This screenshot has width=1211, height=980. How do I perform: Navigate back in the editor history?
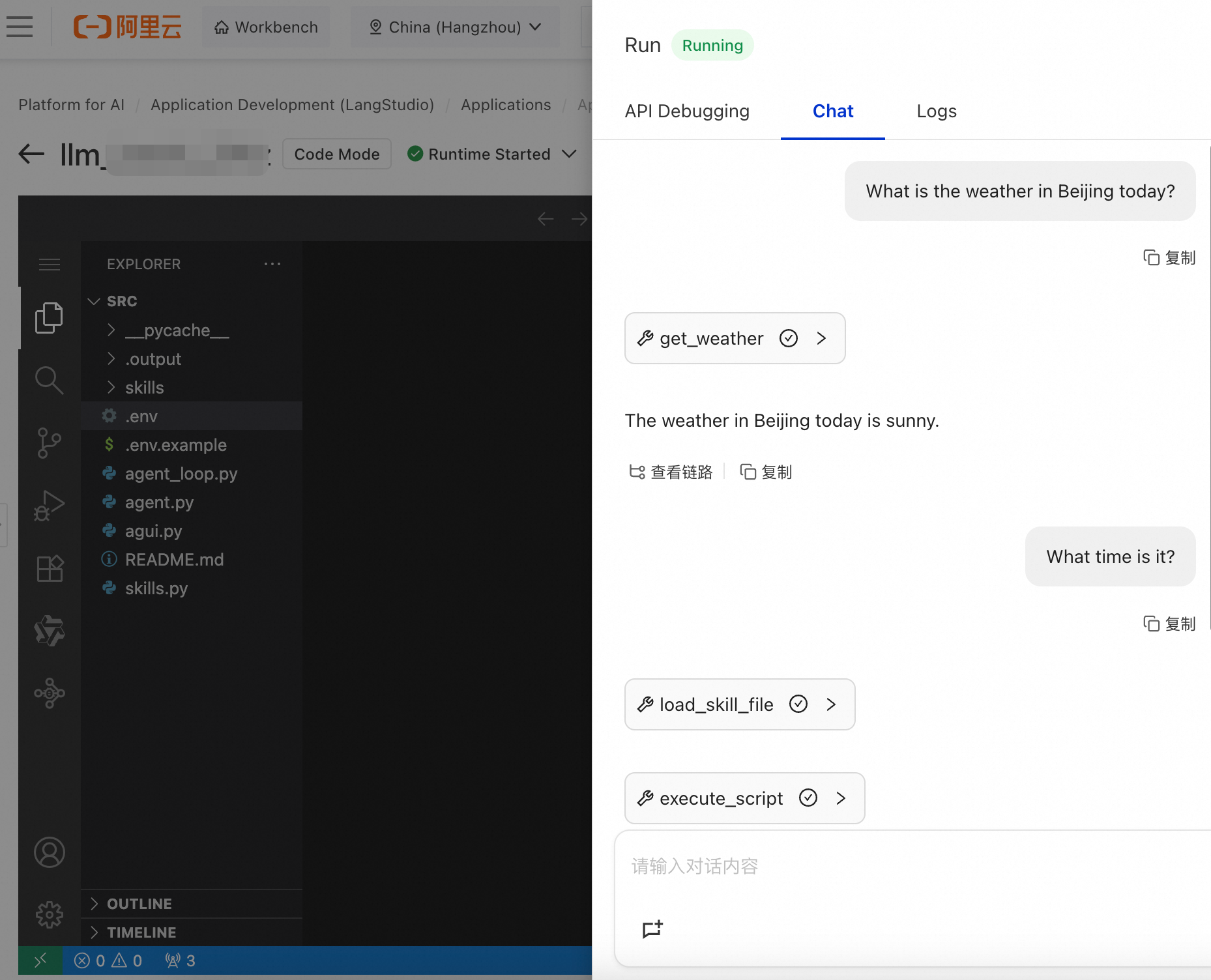pyautogui.click(x=546, y=219)
